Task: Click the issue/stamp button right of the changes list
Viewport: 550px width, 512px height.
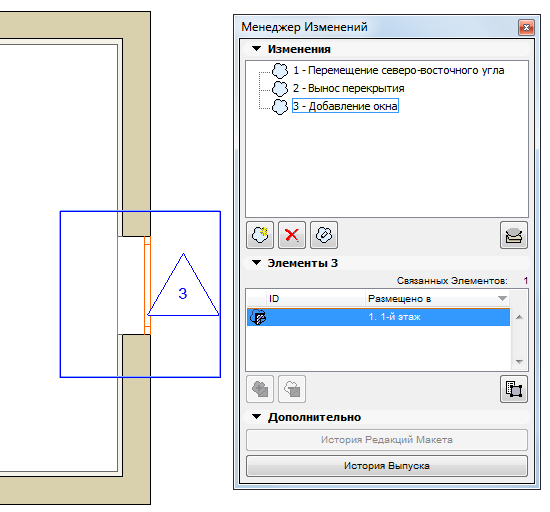Action: coord(514,235)
